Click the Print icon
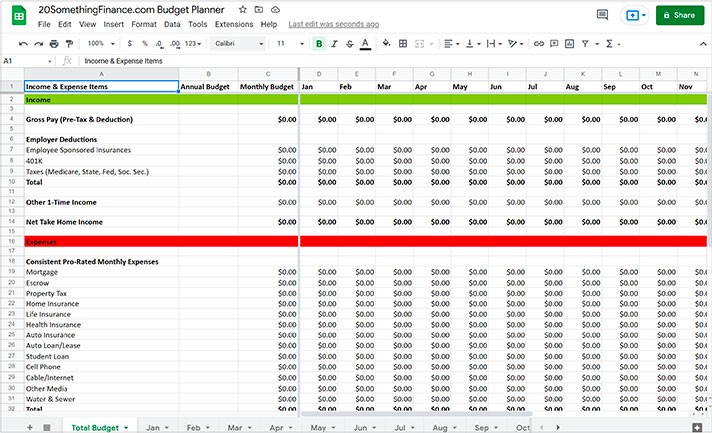The image size is (712, 433). tap(54, 44)
